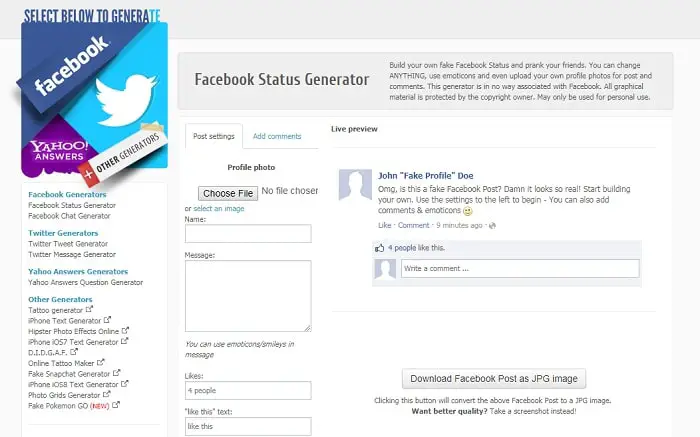Click the Comment link under the post
700x437 pixels.
pos(413,225)
